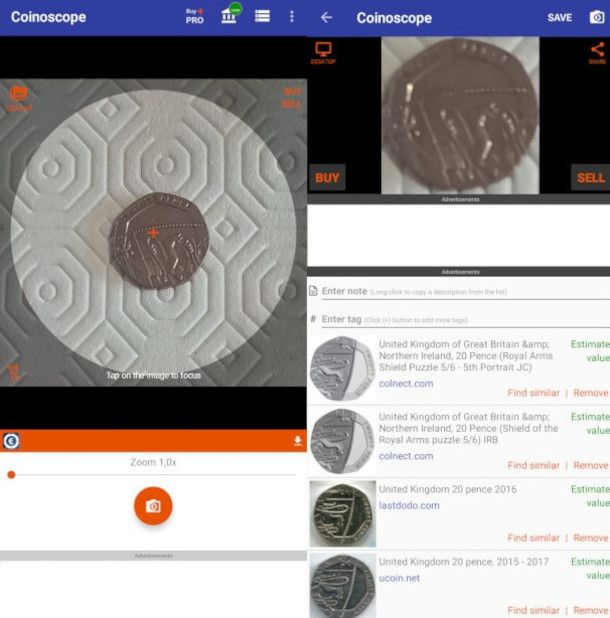
Task: Tap SAVE in the results header
Action: pos(560,18)
